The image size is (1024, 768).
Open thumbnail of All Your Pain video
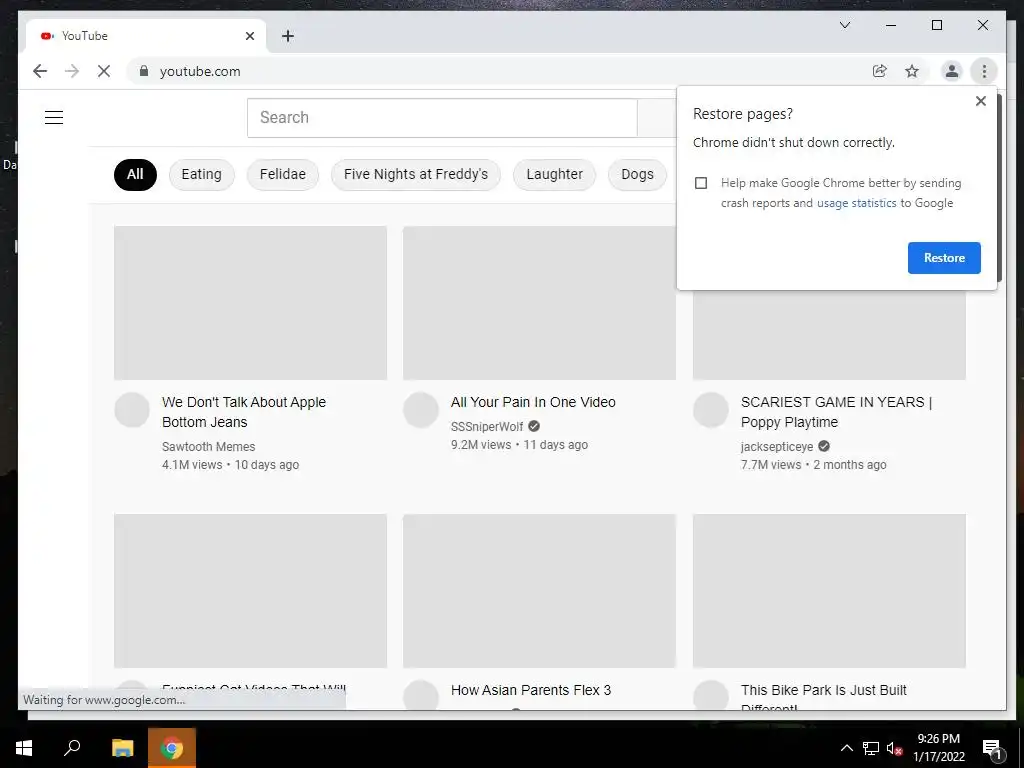click(x=539, y=303)
